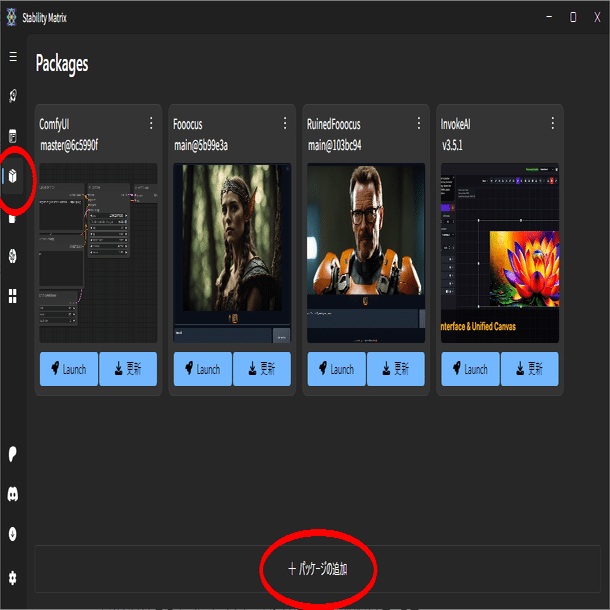Click the main@103bc94 version text
Viewport: 610px width, 610px height.
335,145
